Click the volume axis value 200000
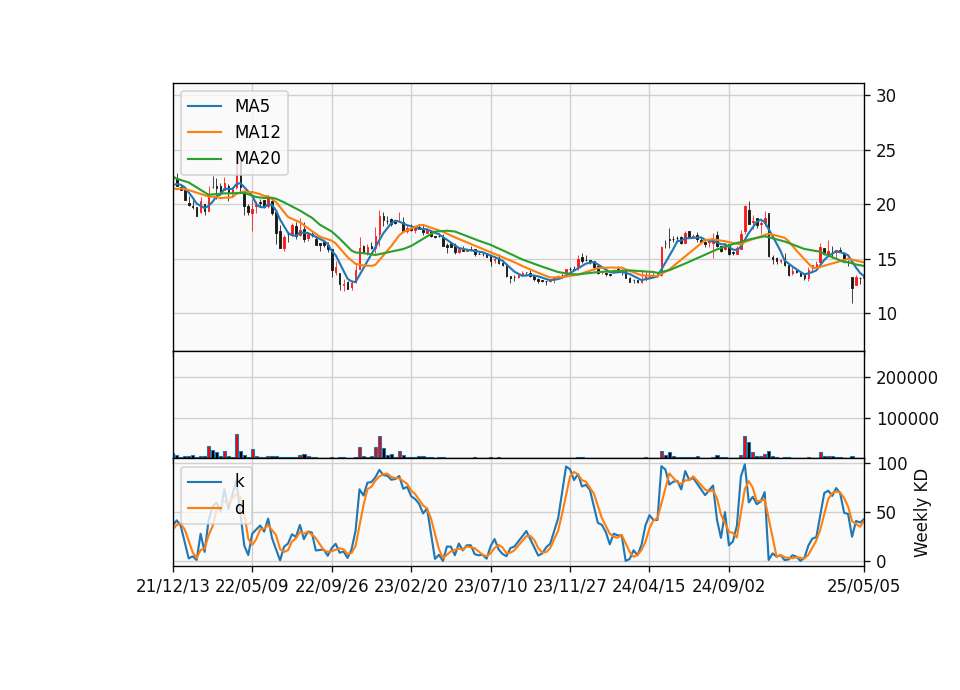960x690 pixels. pyautogui.click(x=907, y=378)
